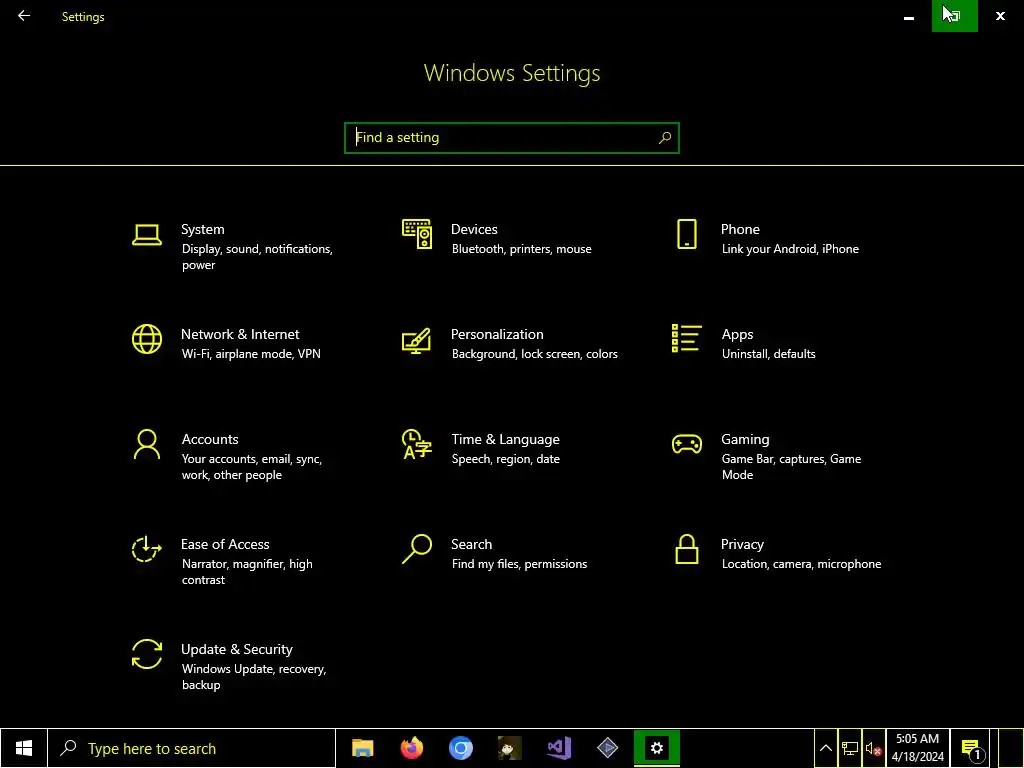Open the Apps settings label

point(737,334)
